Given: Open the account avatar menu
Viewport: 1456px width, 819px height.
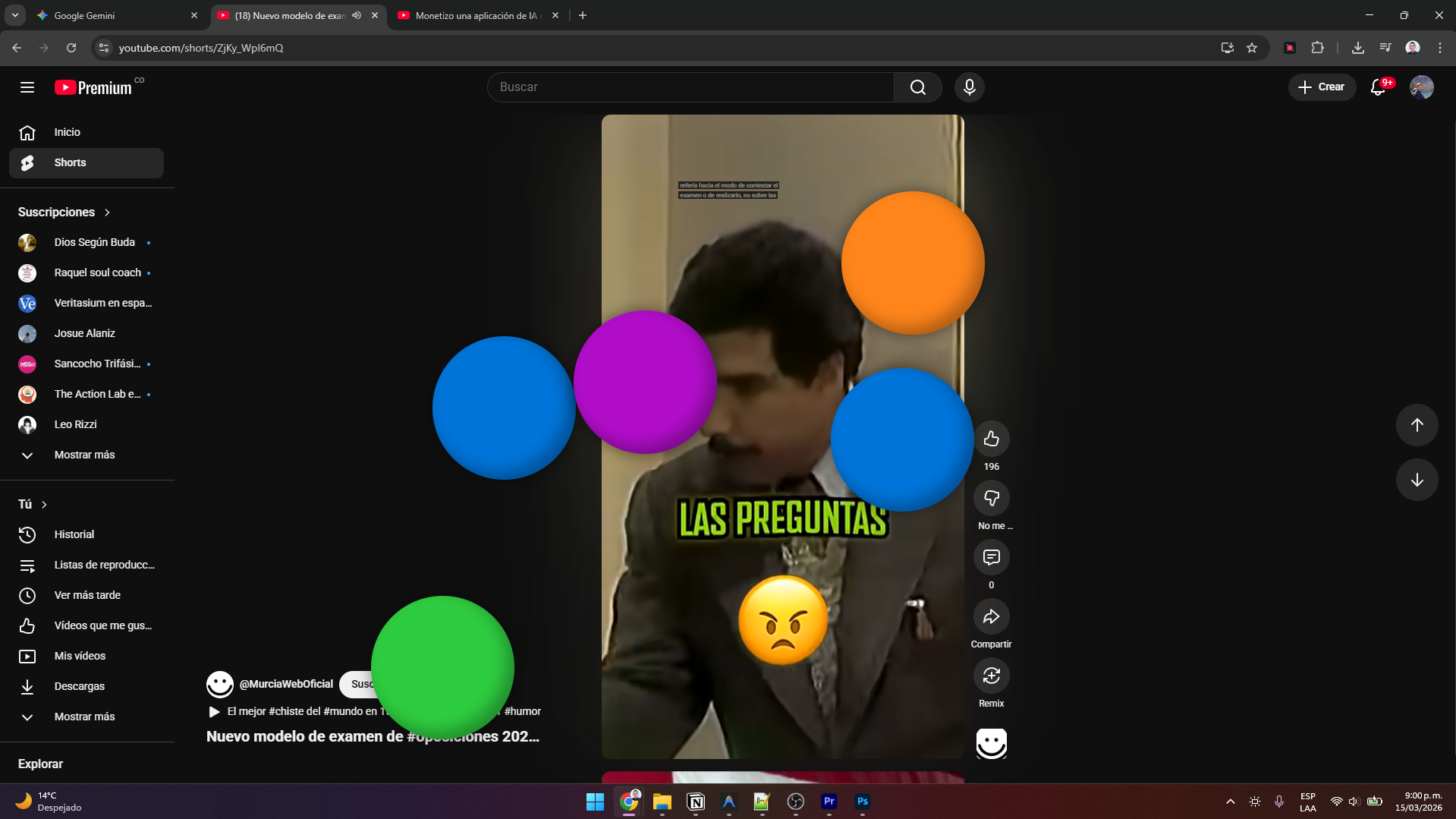Looking at the screenshot, I should click(x=1421, y=87).
